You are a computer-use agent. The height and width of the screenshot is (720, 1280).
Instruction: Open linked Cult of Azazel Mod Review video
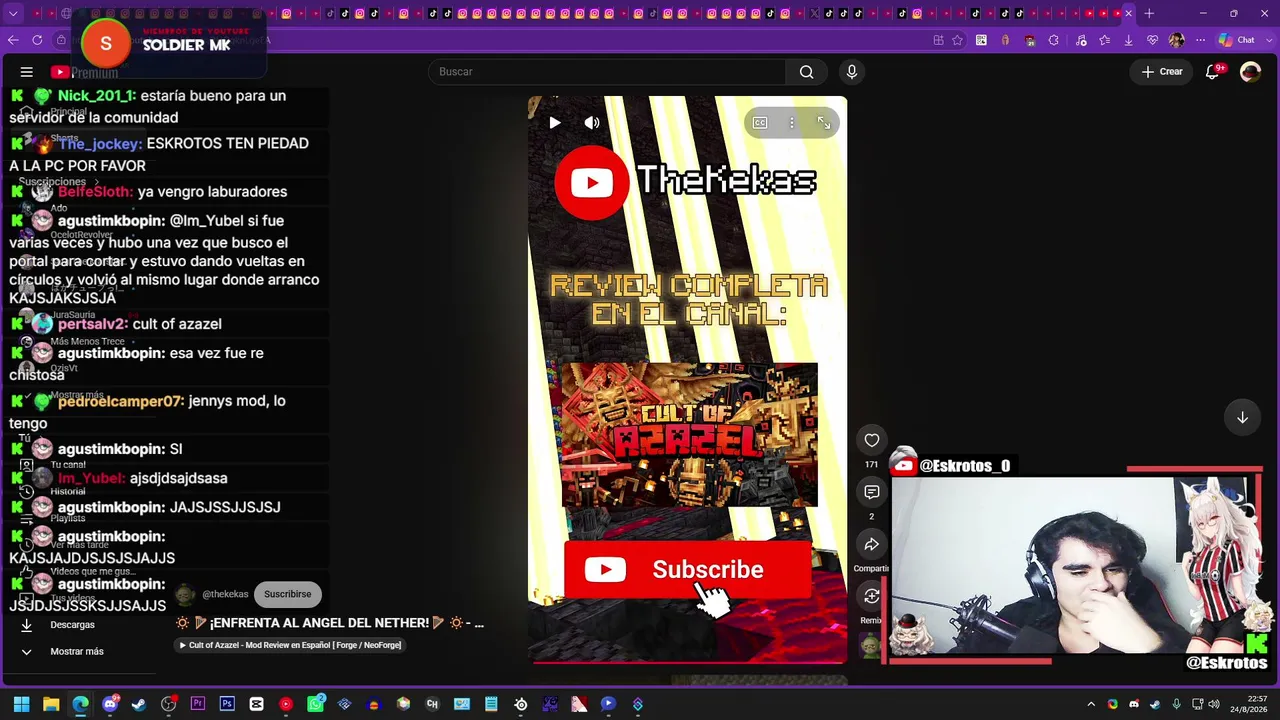coord(290,645)
